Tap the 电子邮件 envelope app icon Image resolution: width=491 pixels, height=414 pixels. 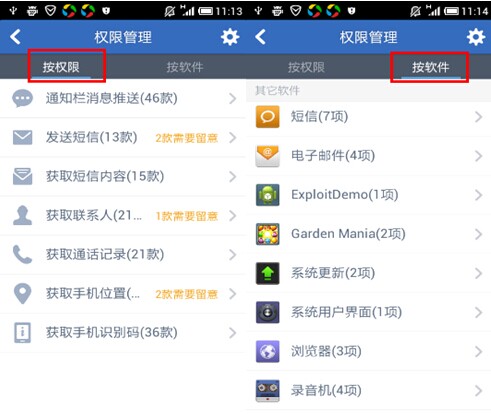pos(267,156)
